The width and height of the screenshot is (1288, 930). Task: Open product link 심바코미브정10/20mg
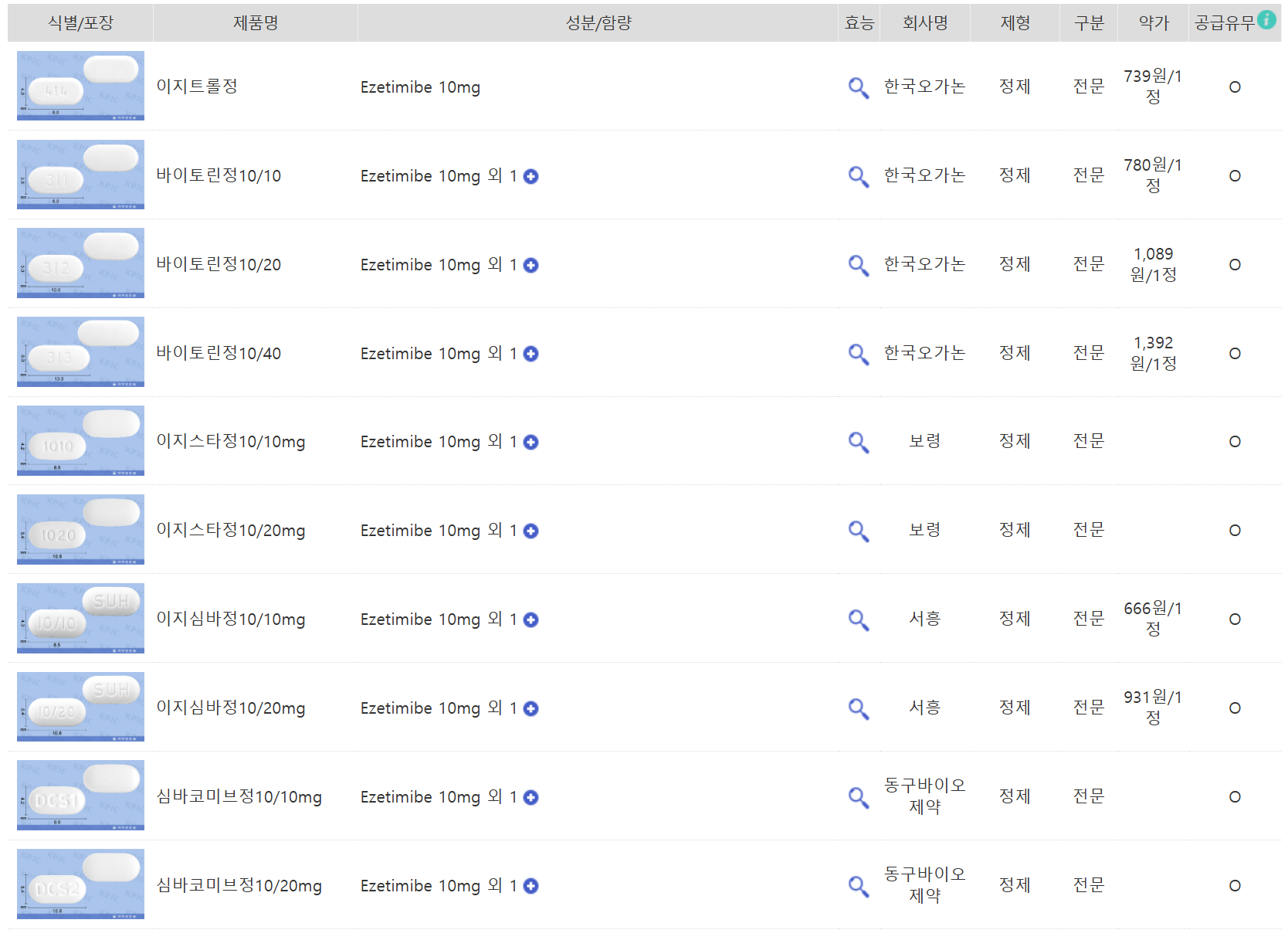click(239, 886)
